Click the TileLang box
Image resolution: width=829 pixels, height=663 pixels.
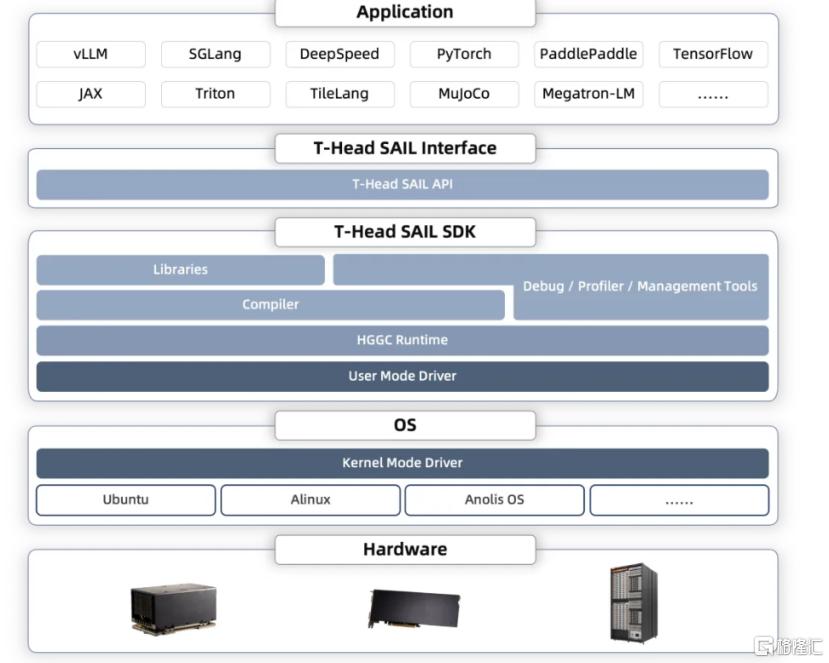[339, 94]
